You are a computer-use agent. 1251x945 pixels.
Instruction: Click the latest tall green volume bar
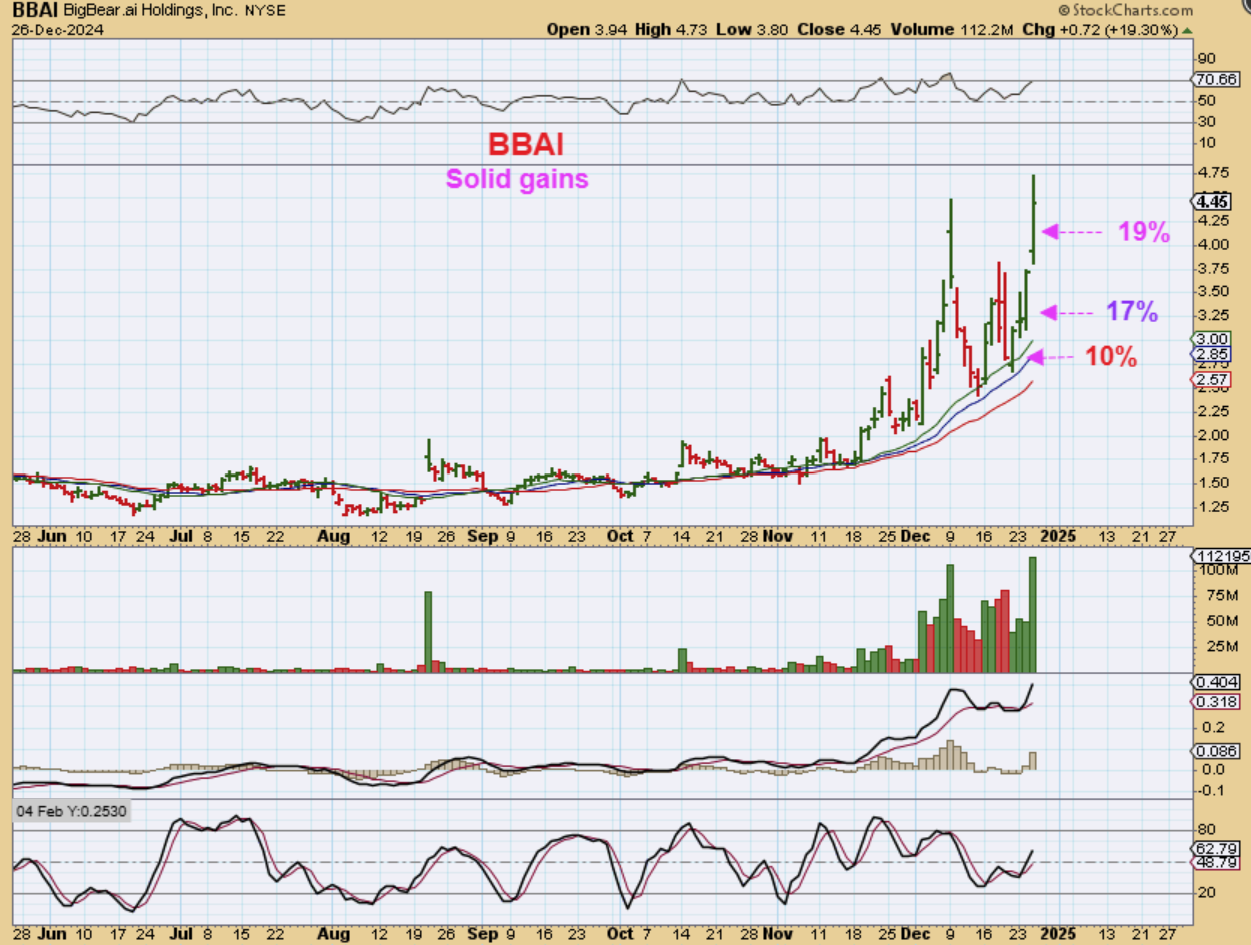(x=1033, y=614)
